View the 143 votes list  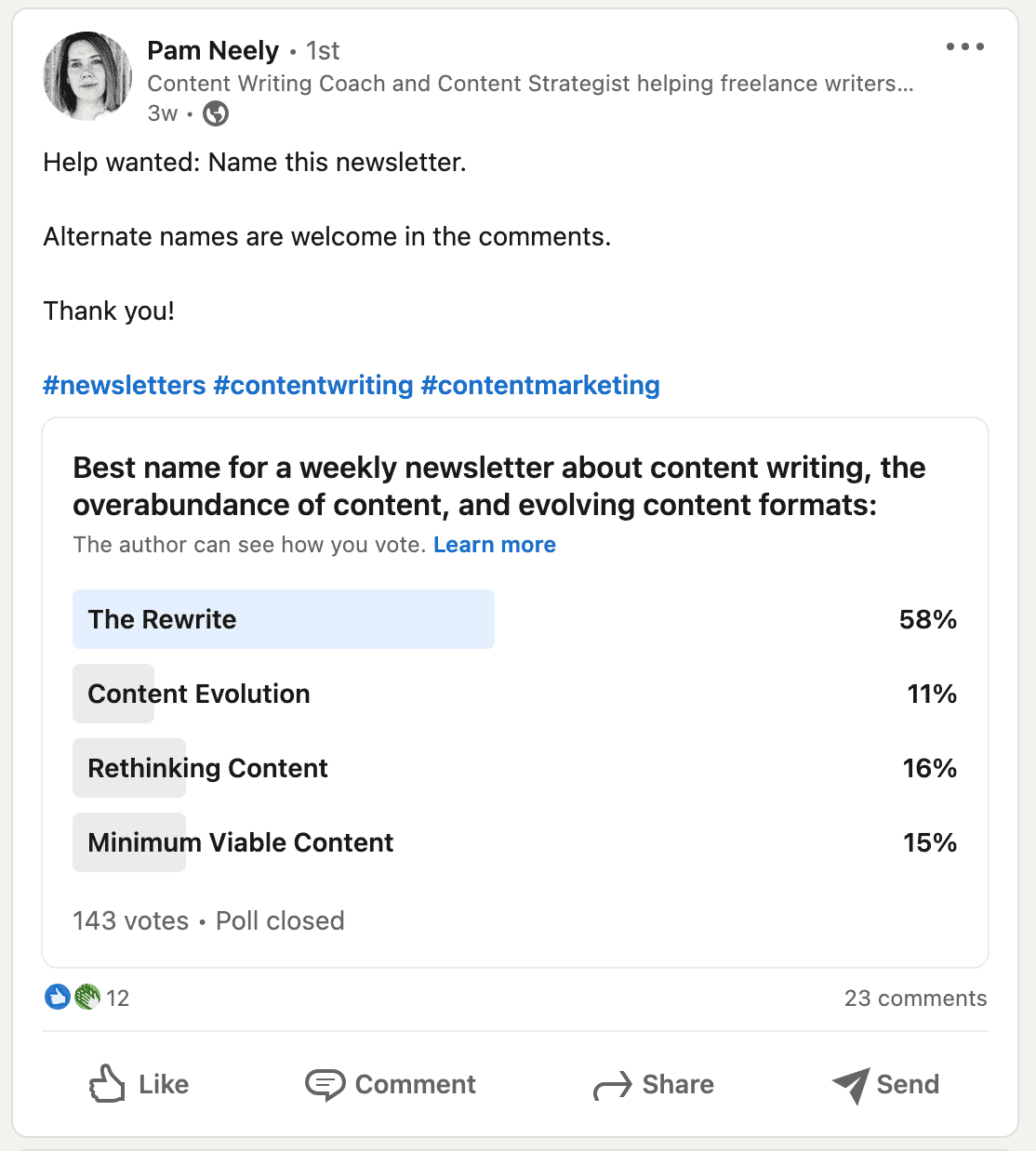pyautogui.click(x=131, y=920)
